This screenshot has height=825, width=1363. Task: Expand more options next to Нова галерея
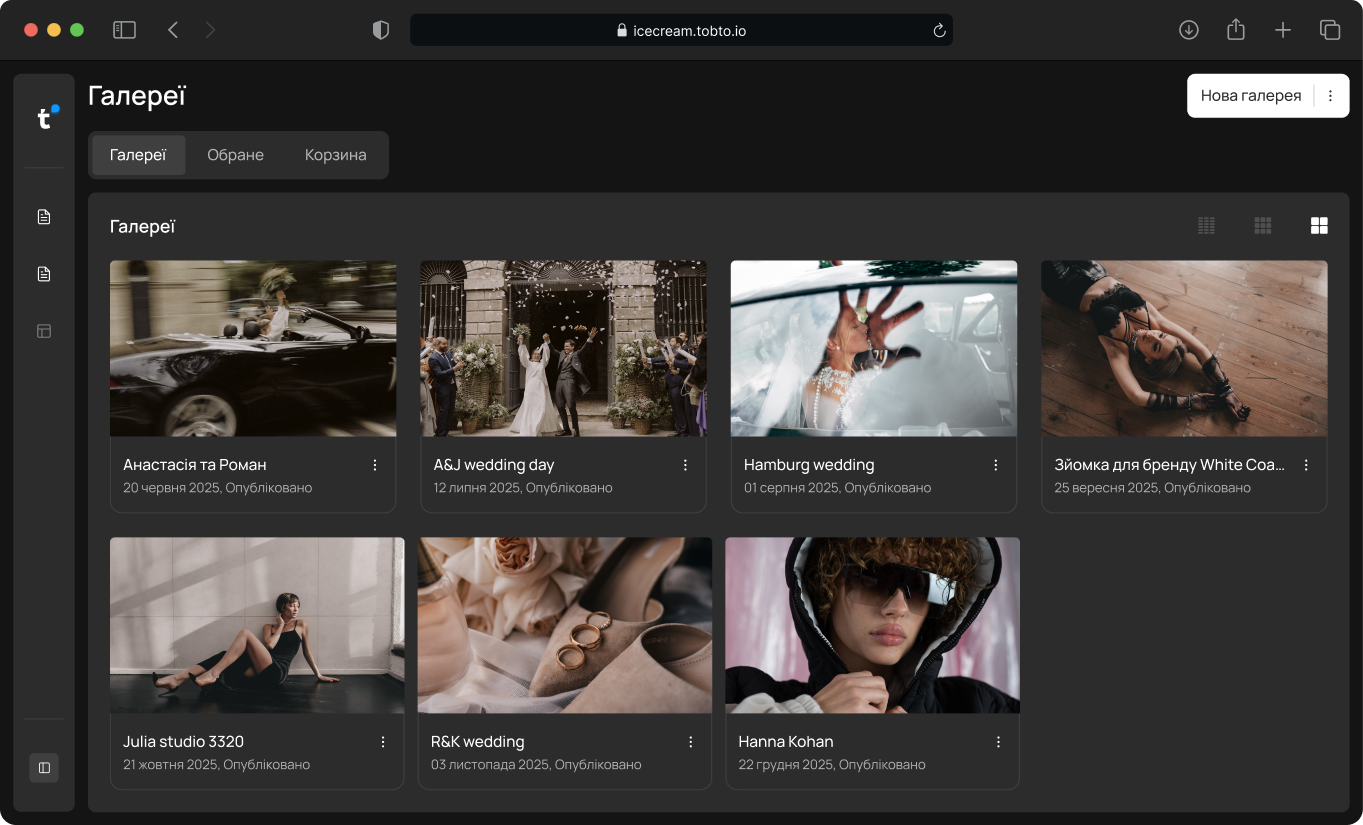tap(1330, 96)
